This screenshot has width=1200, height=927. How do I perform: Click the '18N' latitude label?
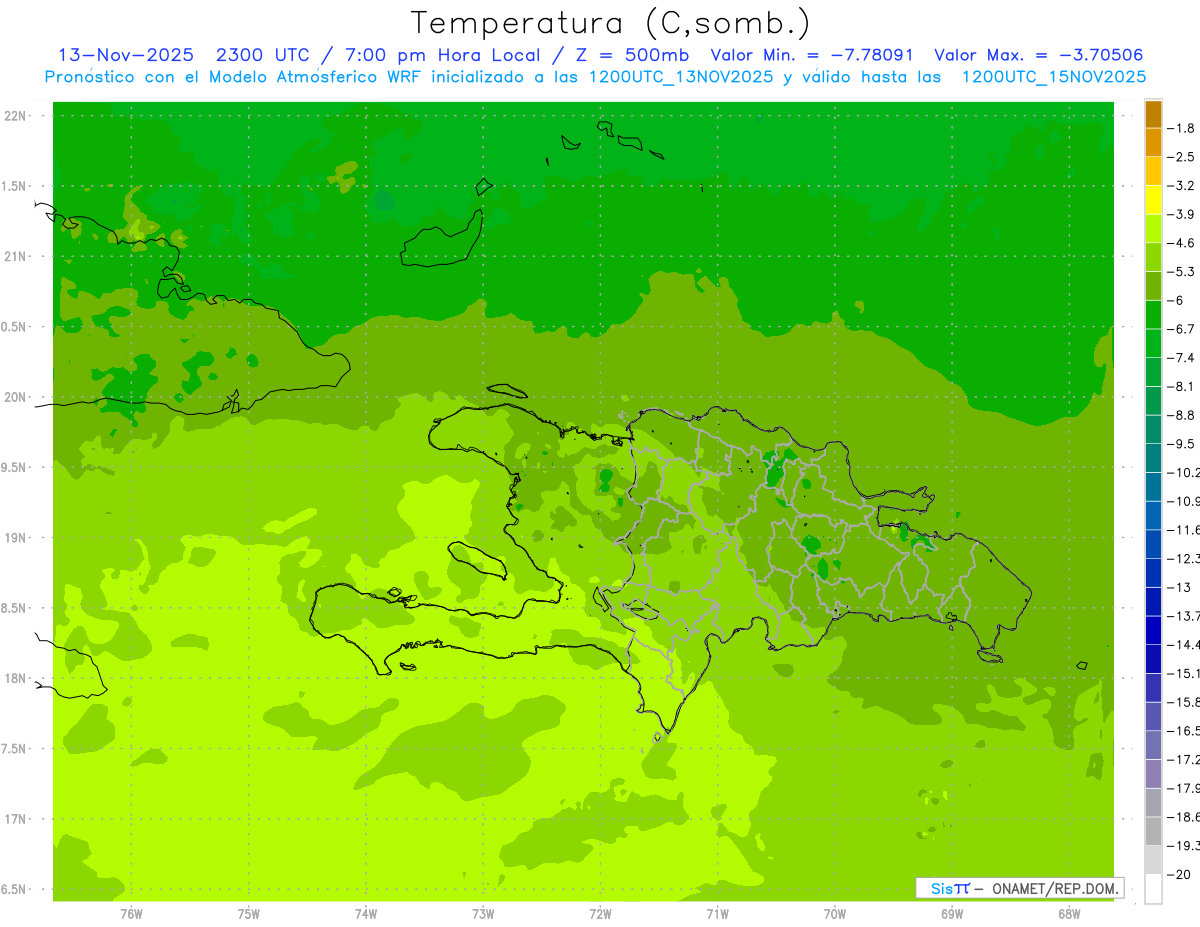coord(17,678)
